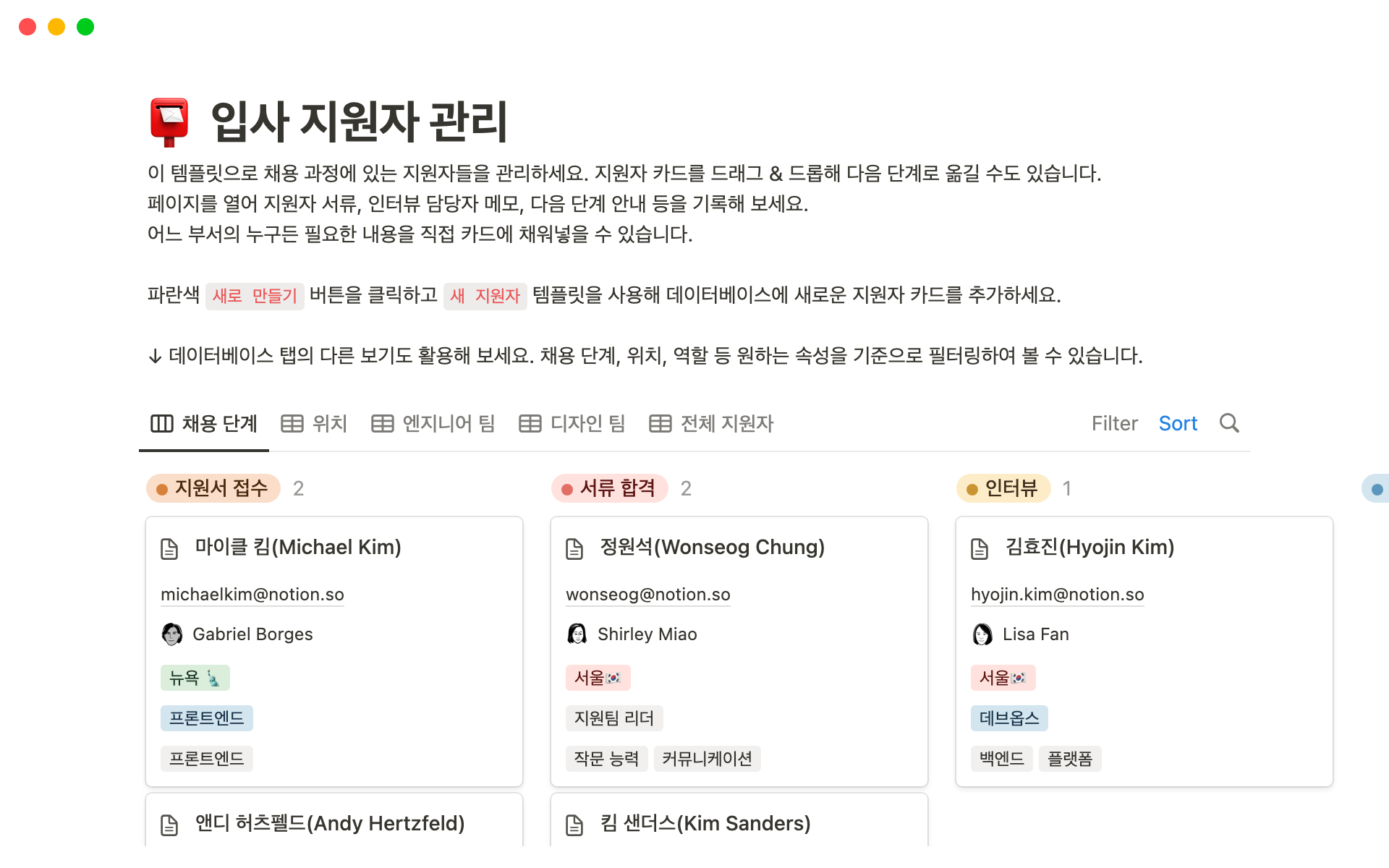Click Gabriel Borges avatar icon
This screenshot has height=868, width=1389.
(172, 634)
